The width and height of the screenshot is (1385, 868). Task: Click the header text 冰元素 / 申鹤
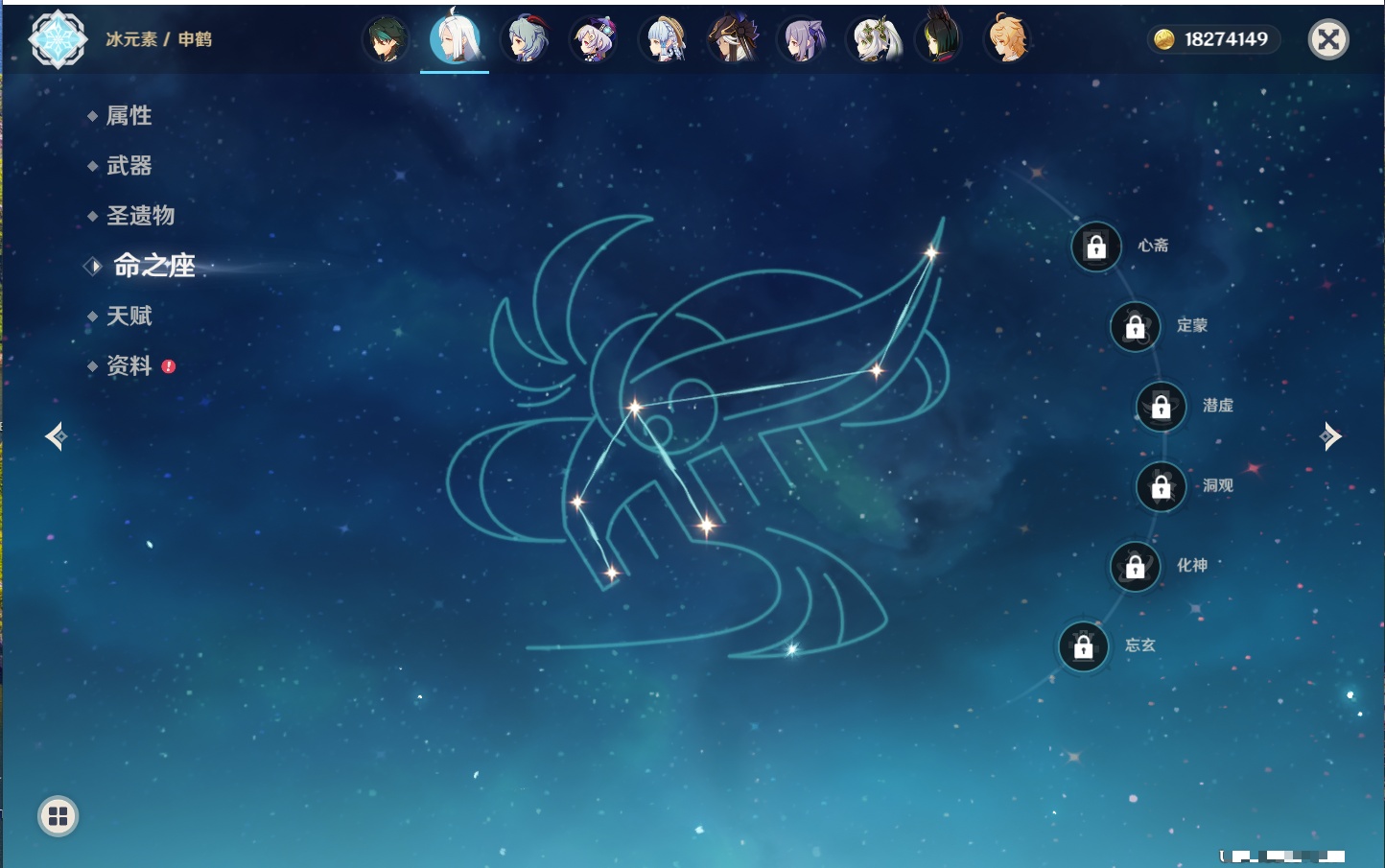(159, 39)
